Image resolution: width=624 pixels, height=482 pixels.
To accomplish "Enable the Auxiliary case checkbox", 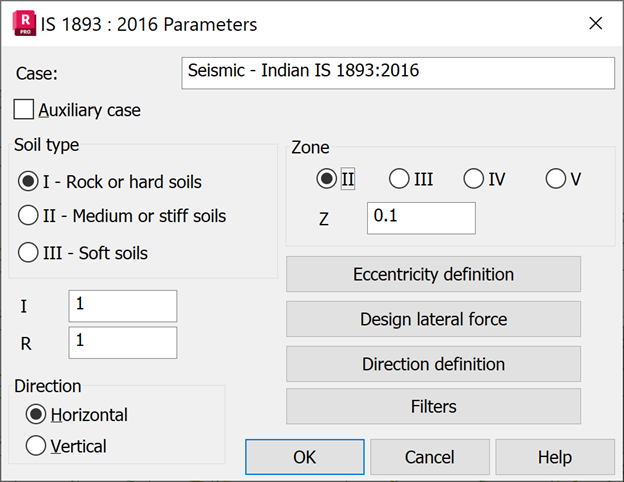I will [25, 110].
